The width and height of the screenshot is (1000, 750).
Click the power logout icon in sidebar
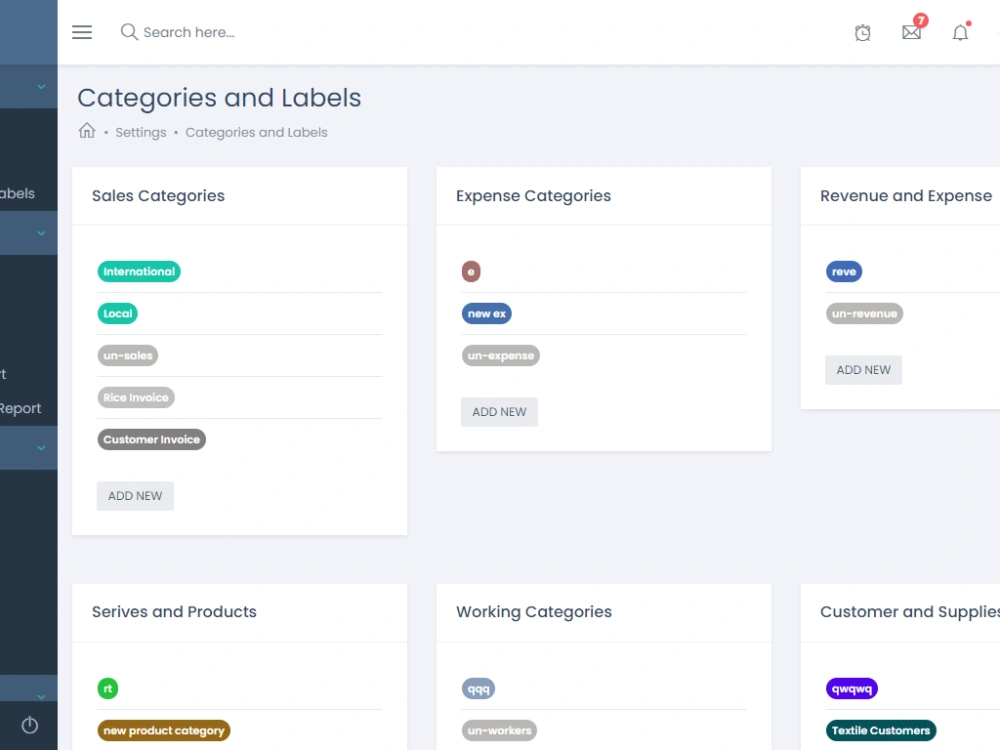tap(29, 725)
